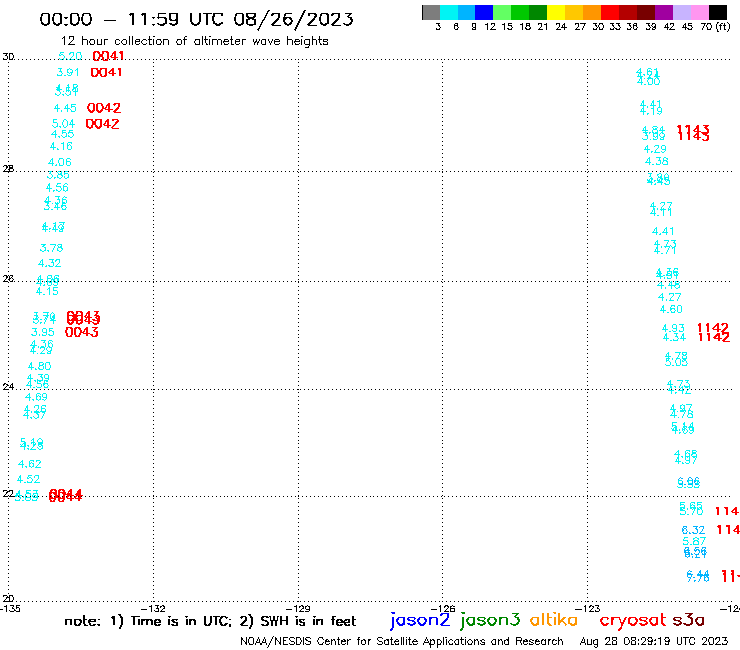This screenshot has width=740, height=650.
Task: Select the cryosat satellite legend label
Action: (x=633, y=621)
